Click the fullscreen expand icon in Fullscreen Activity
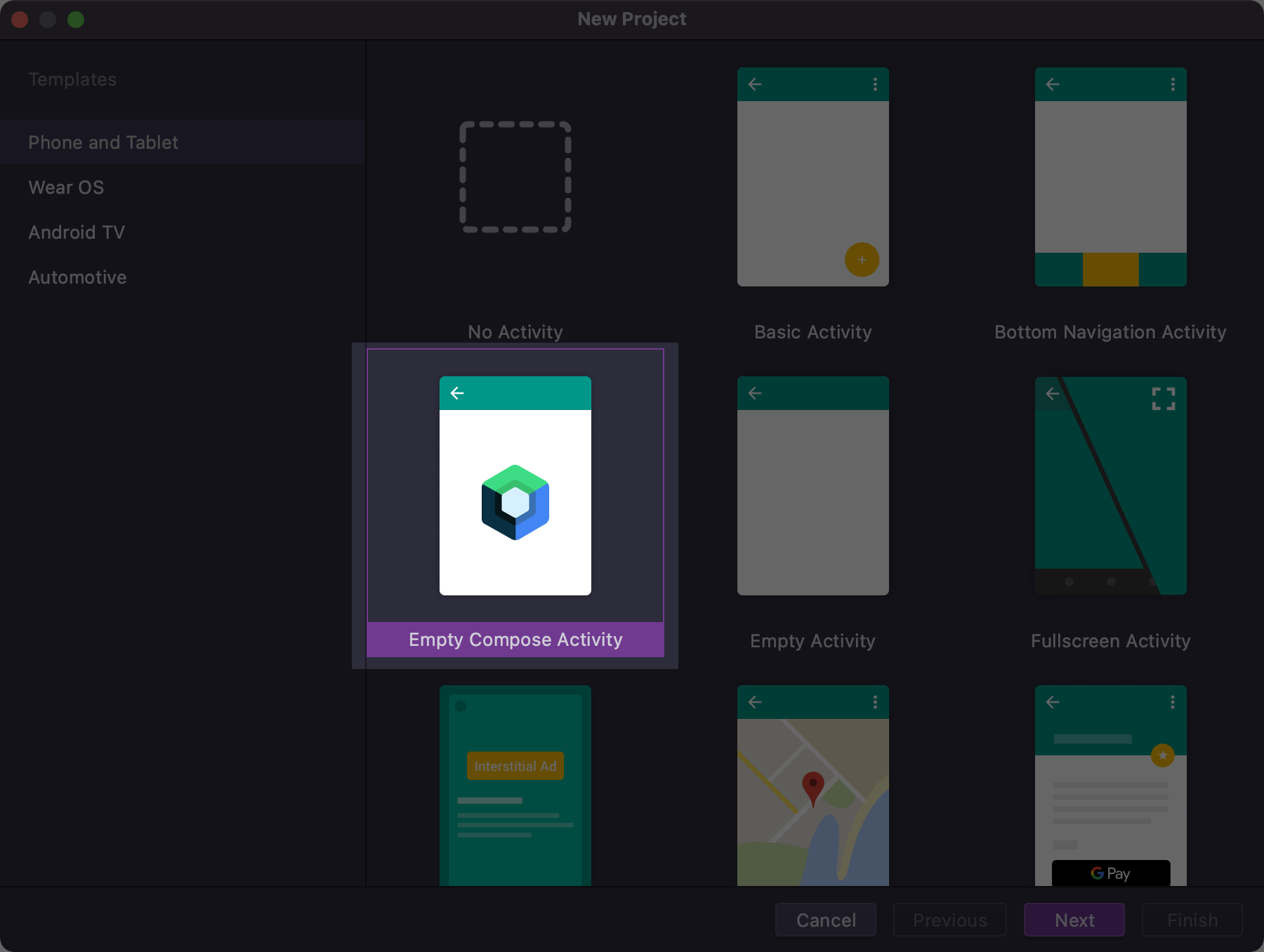The height and width of the screenshot is (952, 1264). click(x=1164, y=399)
